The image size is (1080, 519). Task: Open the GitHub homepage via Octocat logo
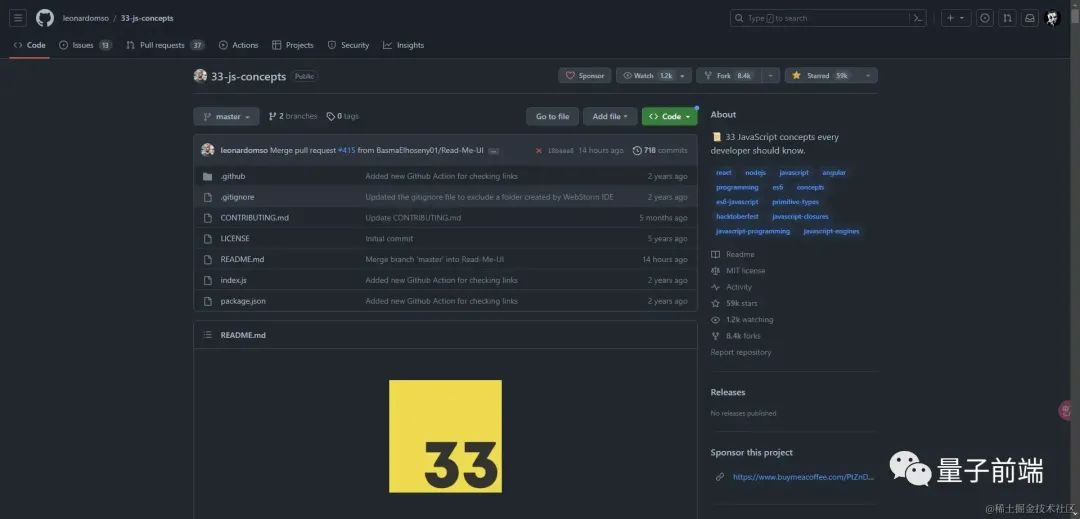45,18
